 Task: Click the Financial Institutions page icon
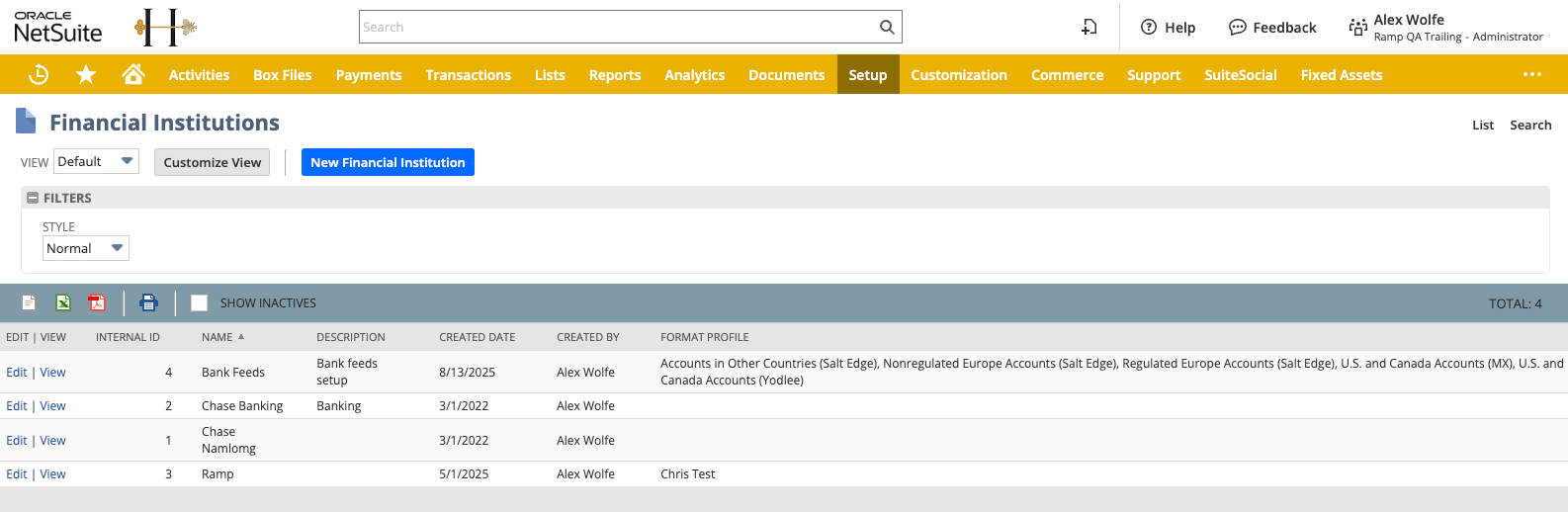26,122
